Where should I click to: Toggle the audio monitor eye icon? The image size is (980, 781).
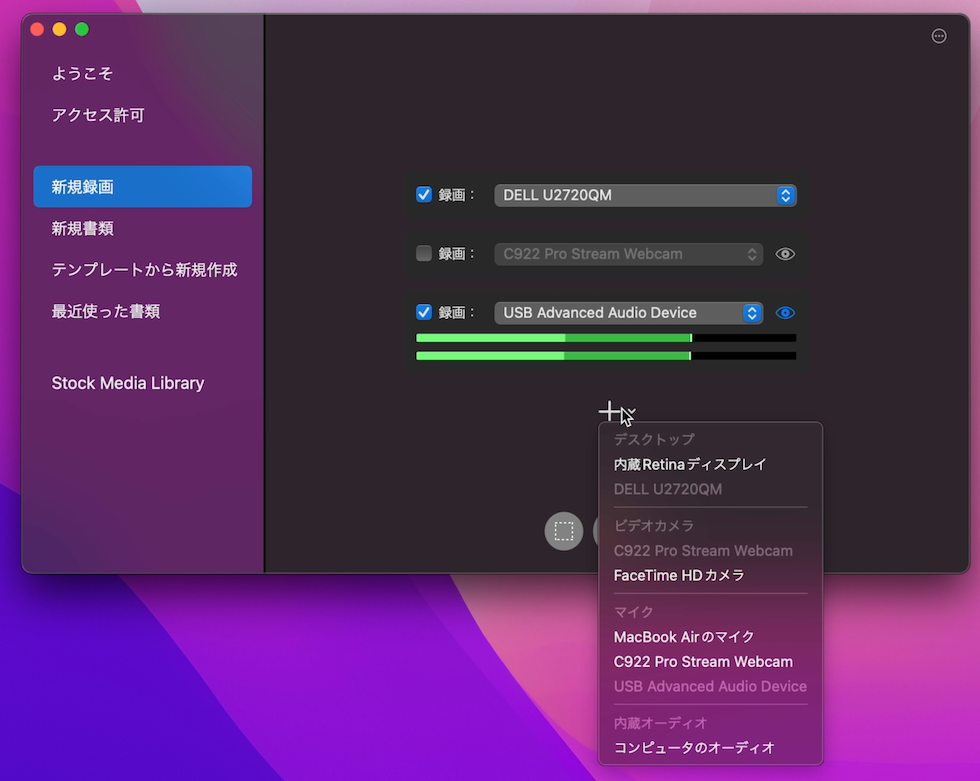pyautogui.click(x=785, y=313)
